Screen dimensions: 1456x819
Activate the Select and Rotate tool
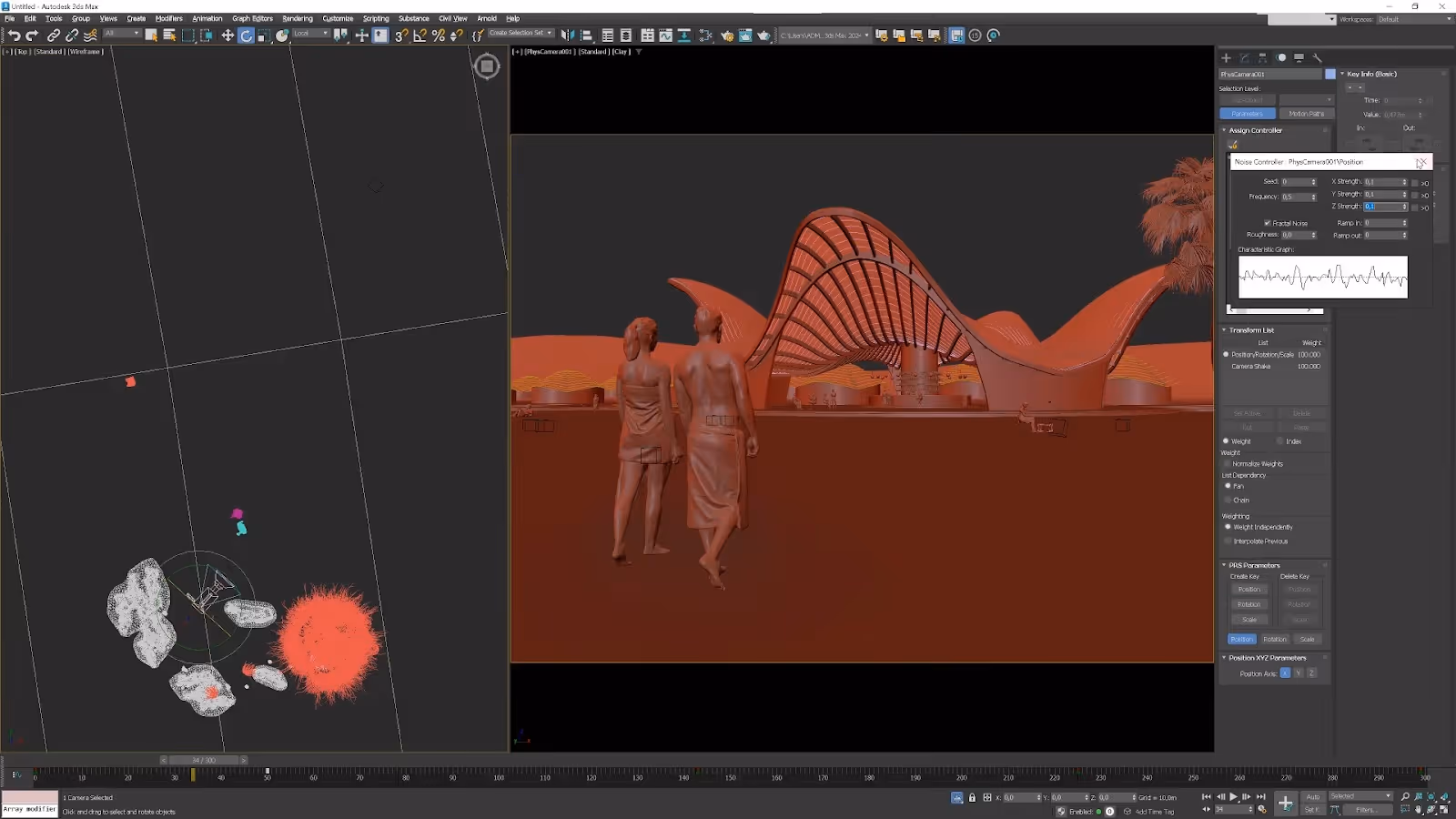(x=246, y=35)
